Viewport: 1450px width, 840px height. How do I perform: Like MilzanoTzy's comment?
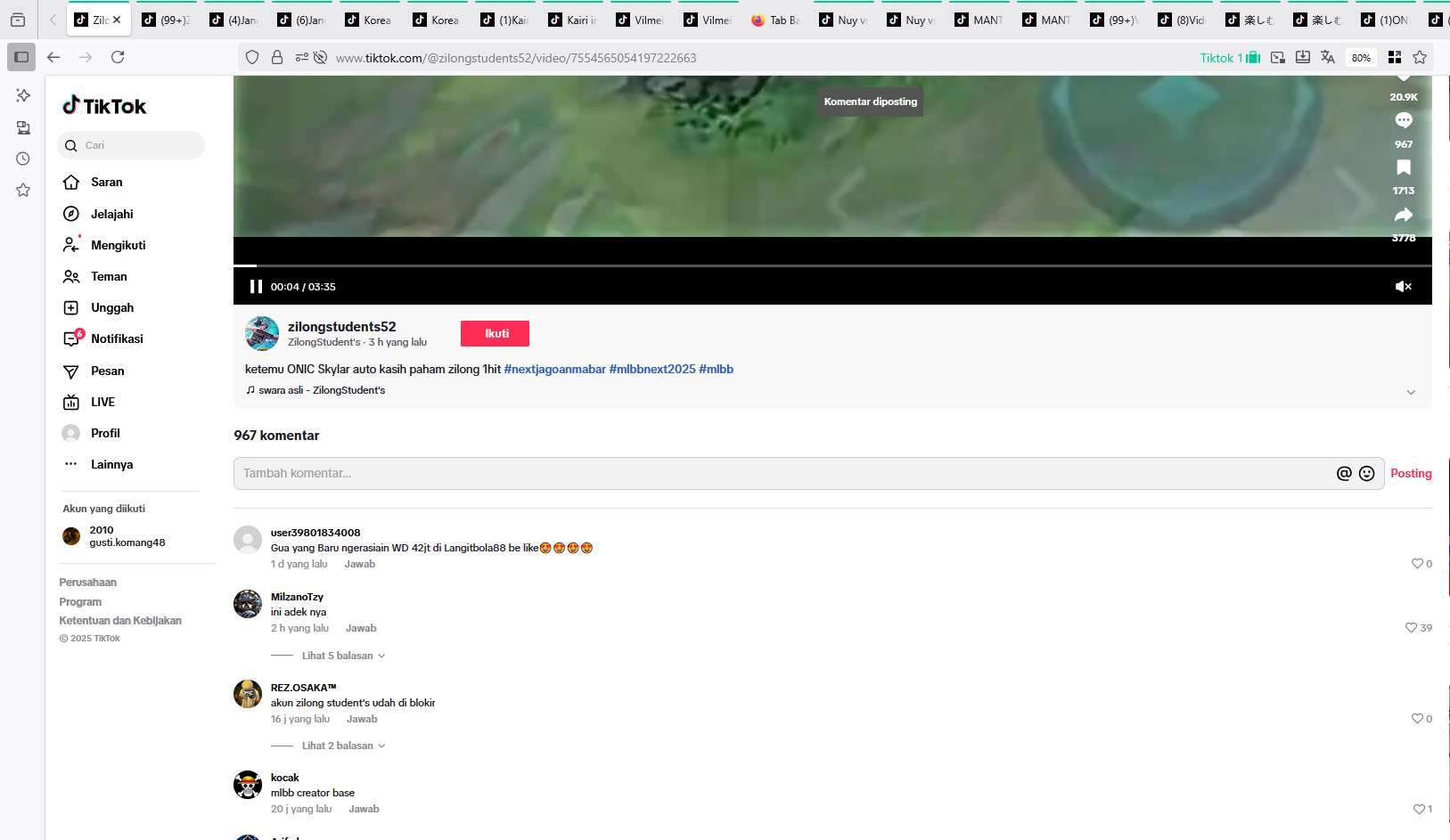tap(1412, 628)
